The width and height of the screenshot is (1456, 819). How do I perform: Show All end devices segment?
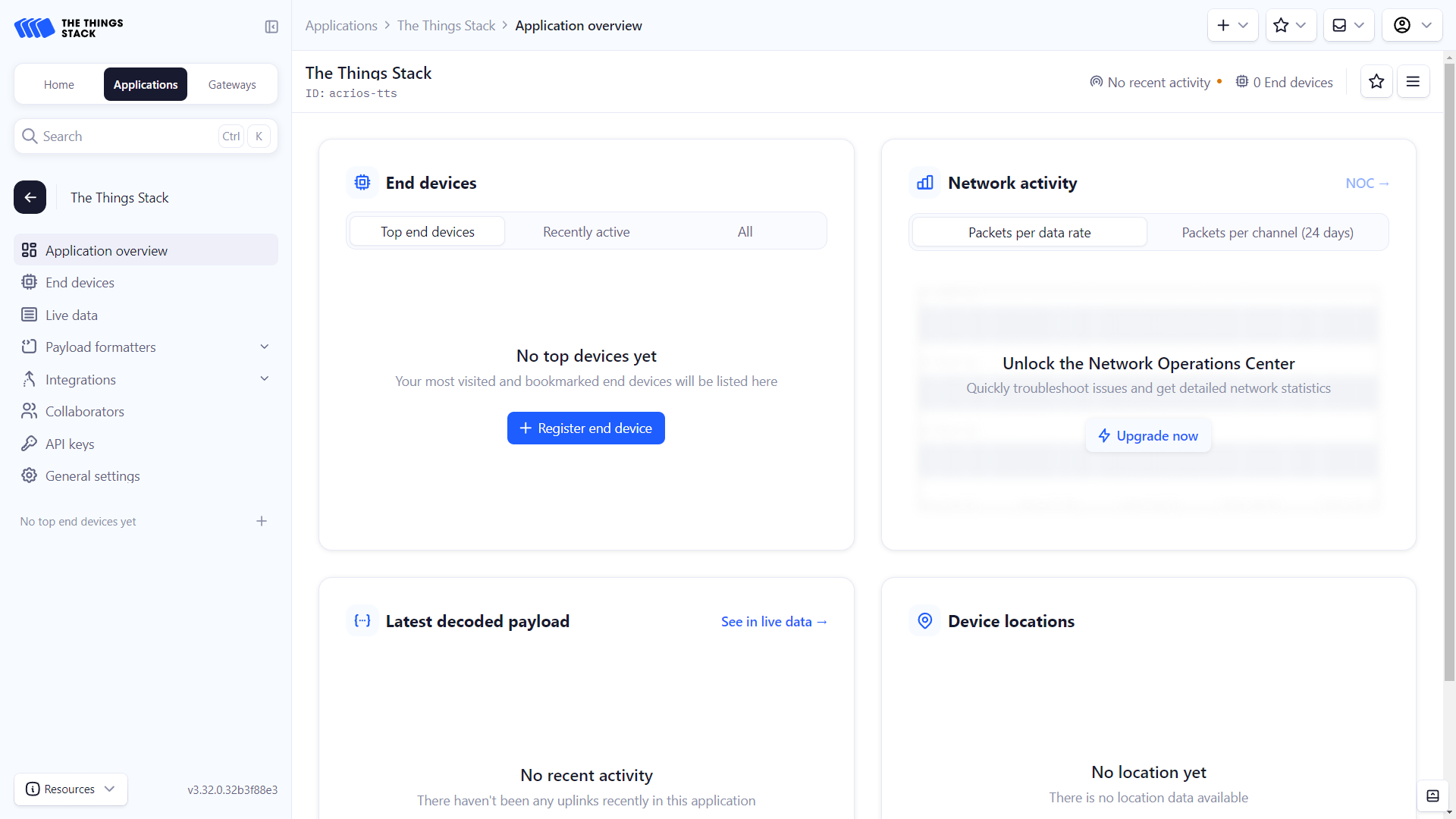(x=745, y=232)
